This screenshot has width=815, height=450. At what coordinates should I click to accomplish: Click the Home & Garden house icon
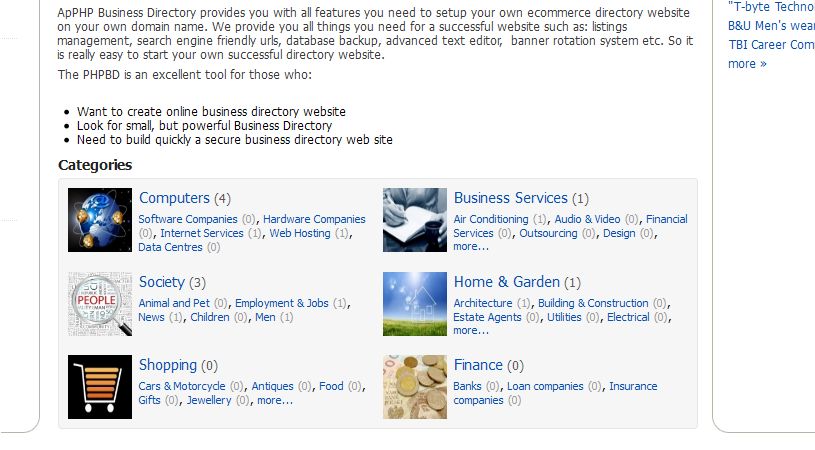[415, 304]
